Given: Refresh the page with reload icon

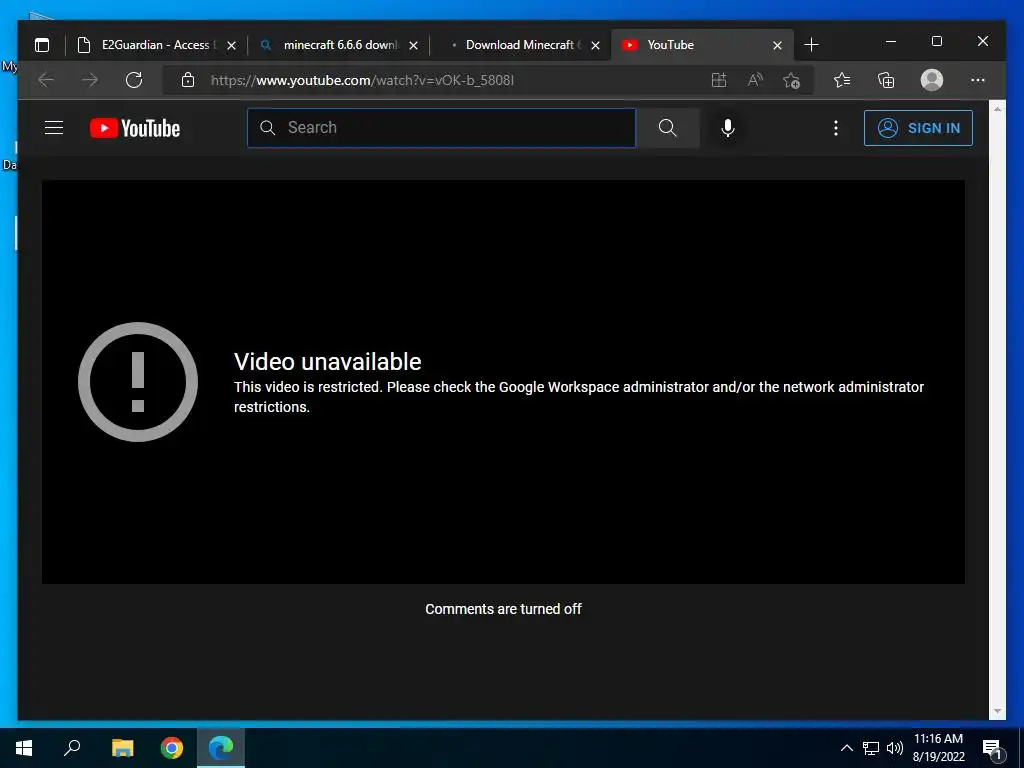Looking at the screenshot, I should 134,80.
